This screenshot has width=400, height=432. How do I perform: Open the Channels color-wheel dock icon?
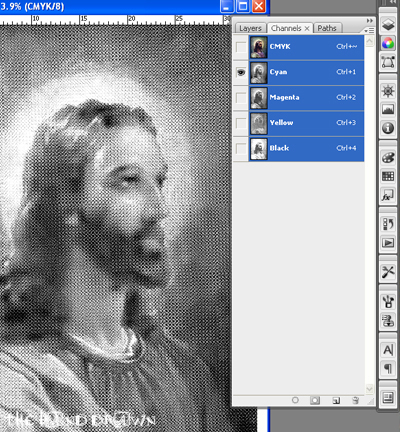pyautogui.click(x=388, y=43)
